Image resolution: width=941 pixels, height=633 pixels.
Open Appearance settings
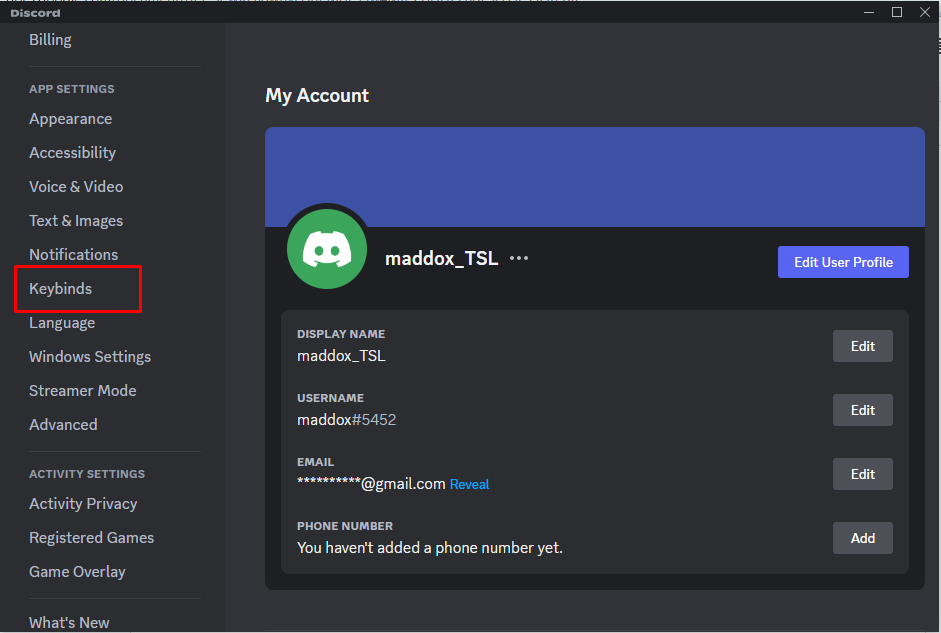point(70,119)
